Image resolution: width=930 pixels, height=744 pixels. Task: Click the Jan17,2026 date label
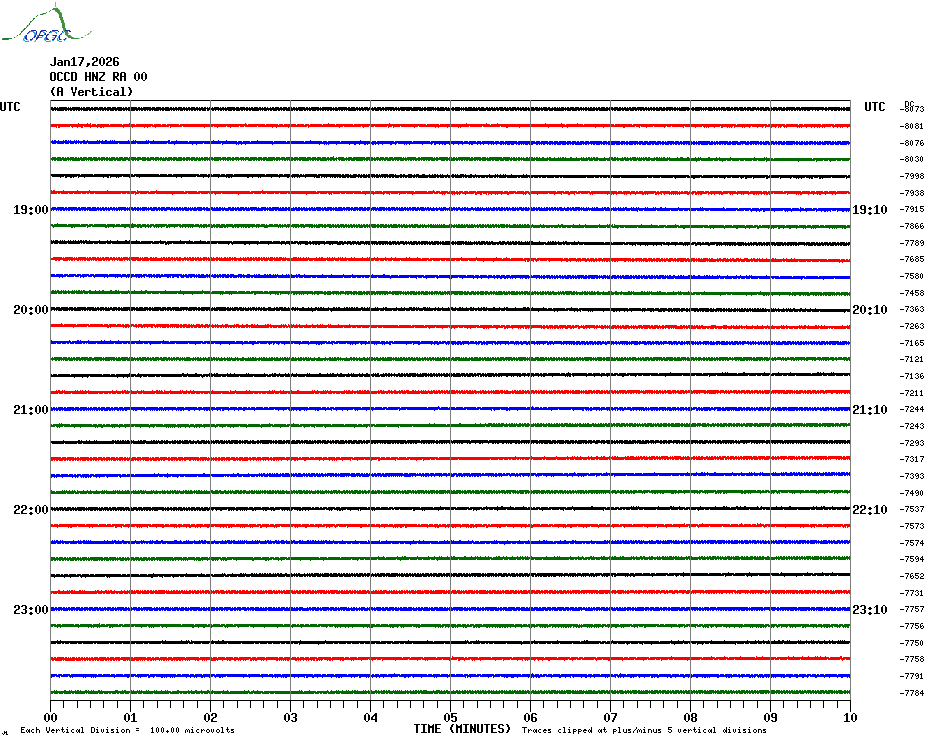point(84,62)
